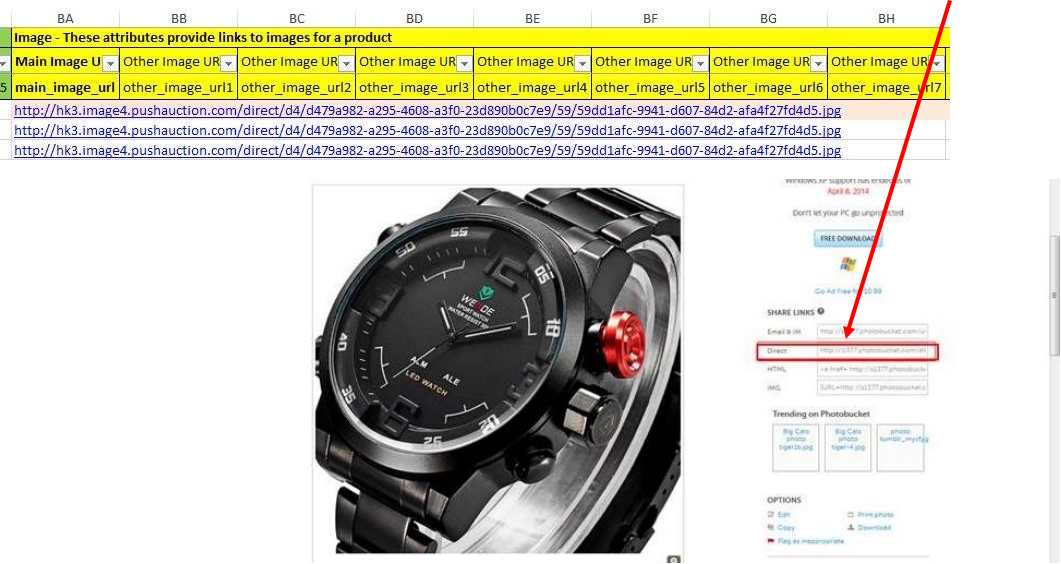This screenshot has width=1061, height=564.
Task: Select the BD column header
Action: point(414,18)
